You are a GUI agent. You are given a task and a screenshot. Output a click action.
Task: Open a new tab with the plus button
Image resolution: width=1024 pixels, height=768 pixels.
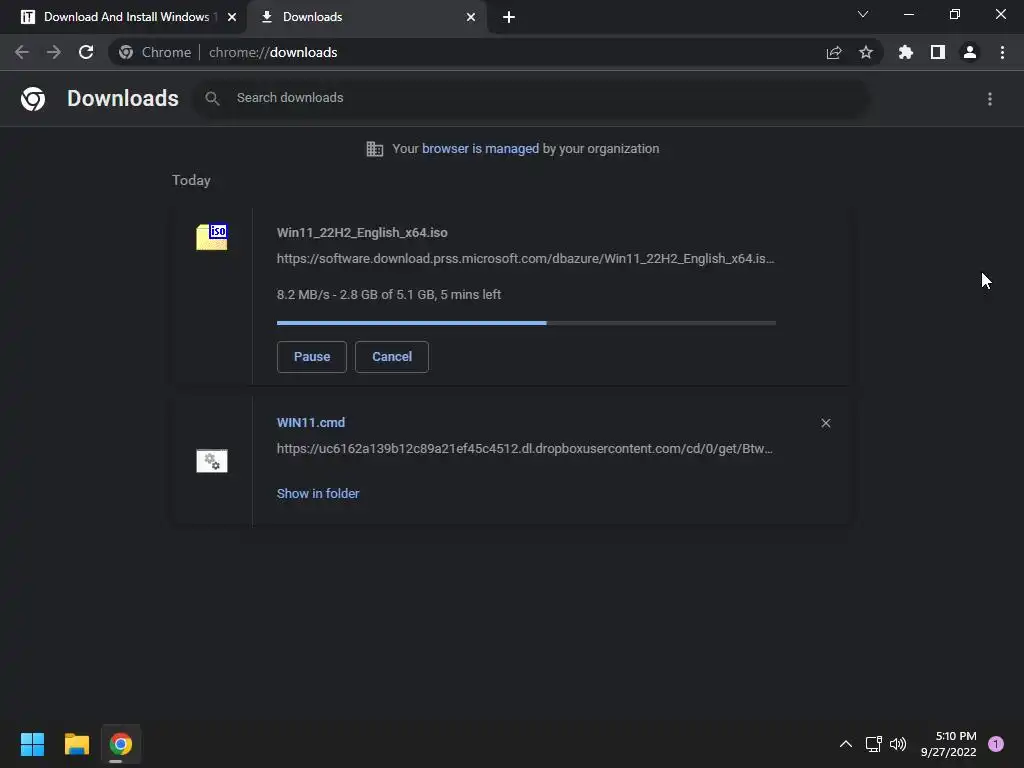click(x=509, y=17)
